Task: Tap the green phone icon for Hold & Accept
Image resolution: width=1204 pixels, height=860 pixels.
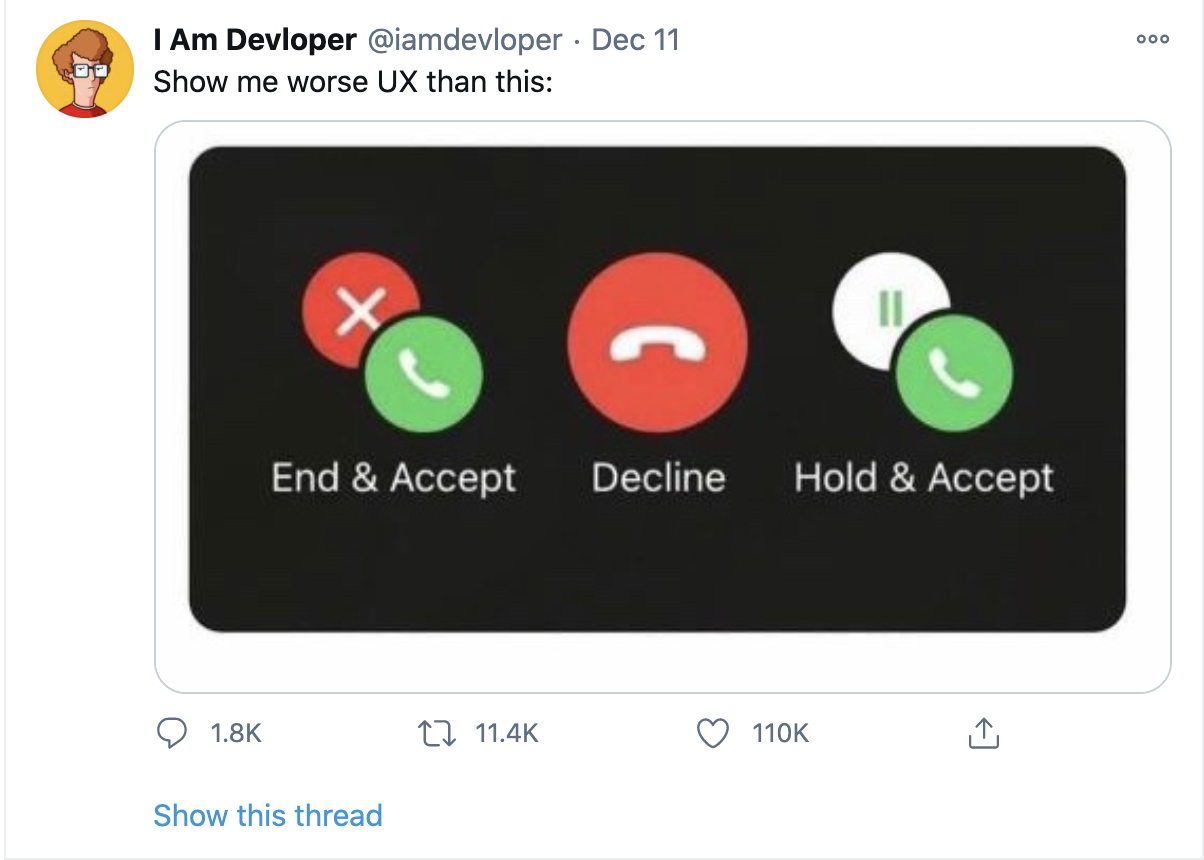Action: [953, 375]
